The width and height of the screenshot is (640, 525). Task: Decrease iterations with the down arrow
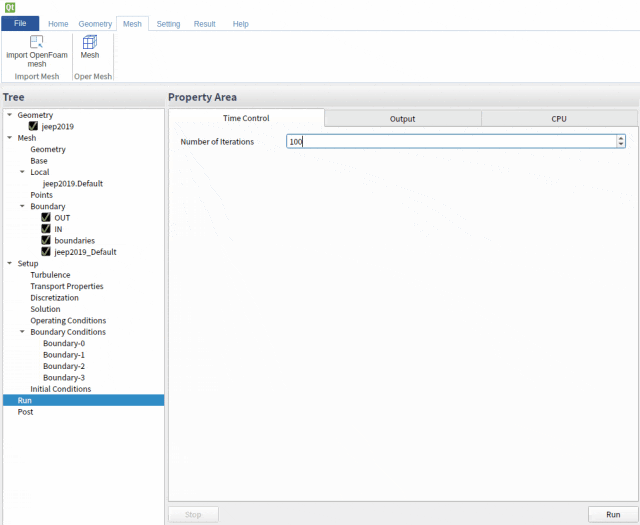point(621,145)
